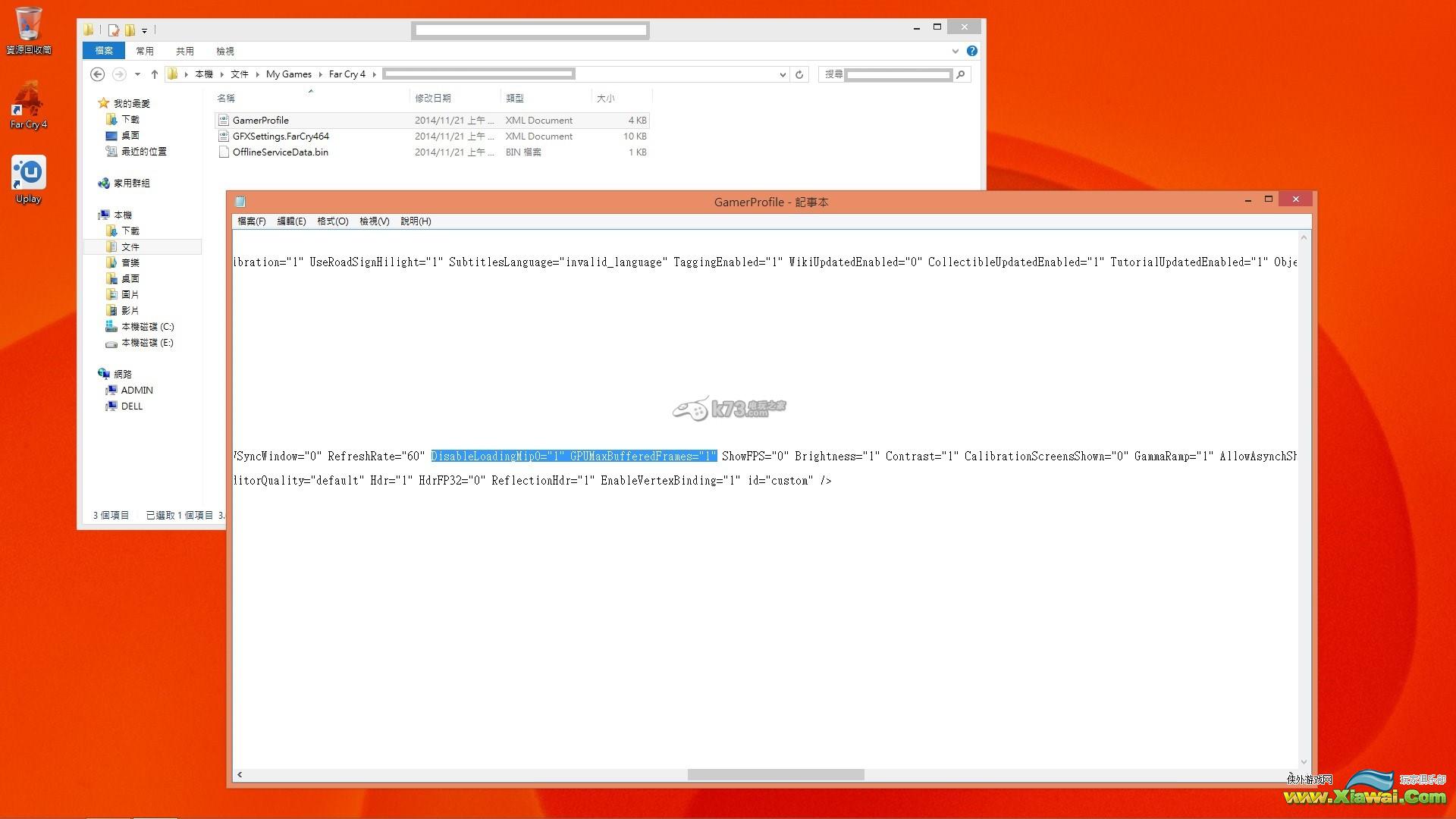
Task: Open Favorites star in navigation pane
Action: pos(104,103)
